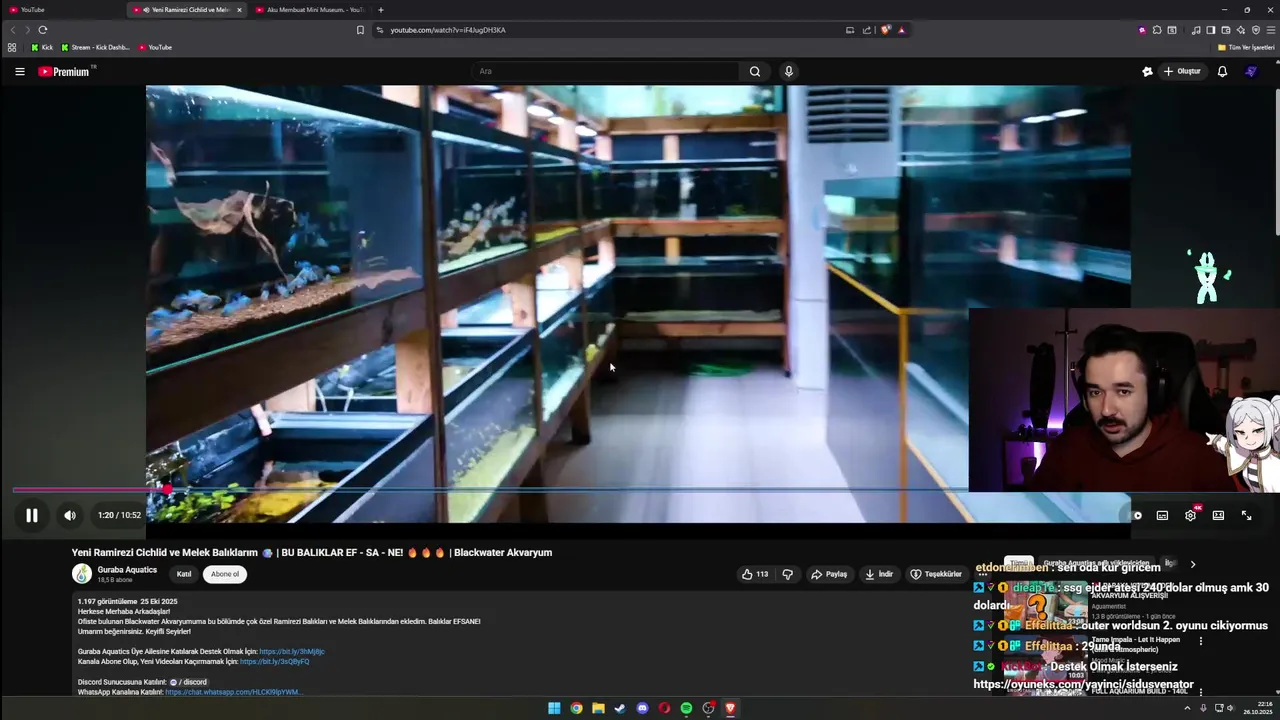This screenshot has height=720, width=1280.
Task: Switch to theater mode
Action: [1218, 515]
